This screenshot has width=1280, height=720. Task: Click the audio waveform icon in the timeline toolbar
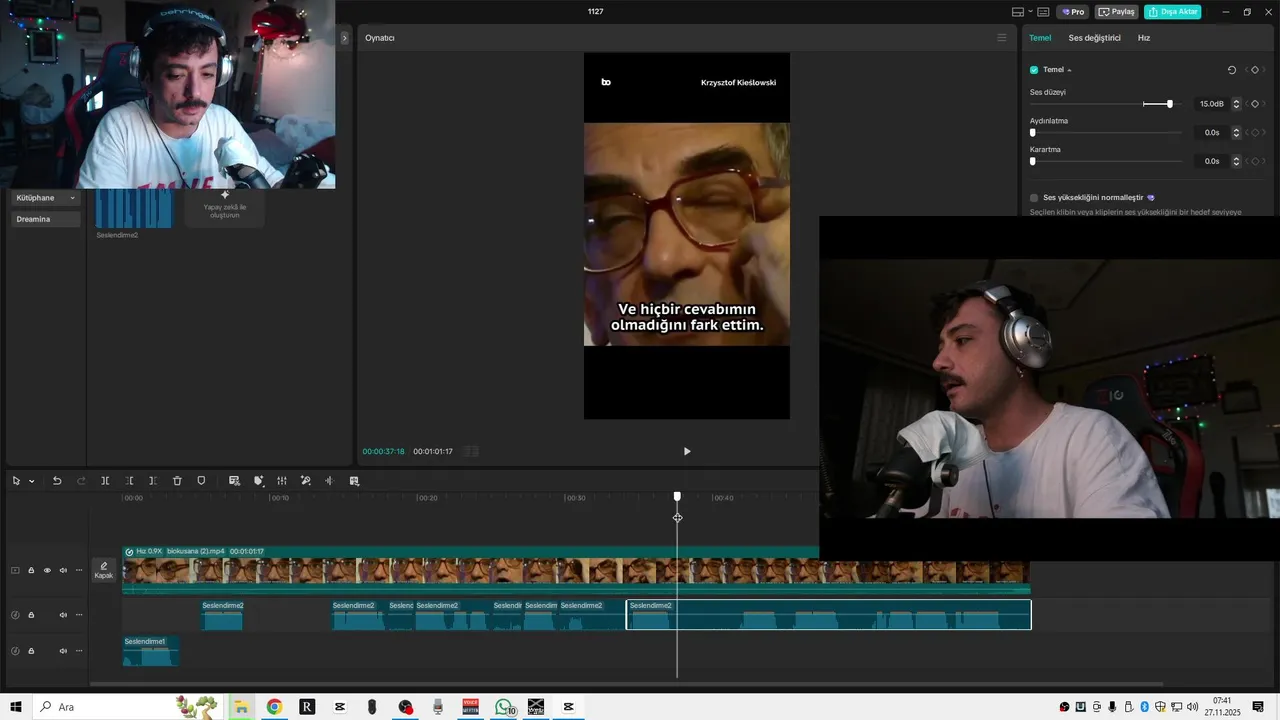pos(329,481)
